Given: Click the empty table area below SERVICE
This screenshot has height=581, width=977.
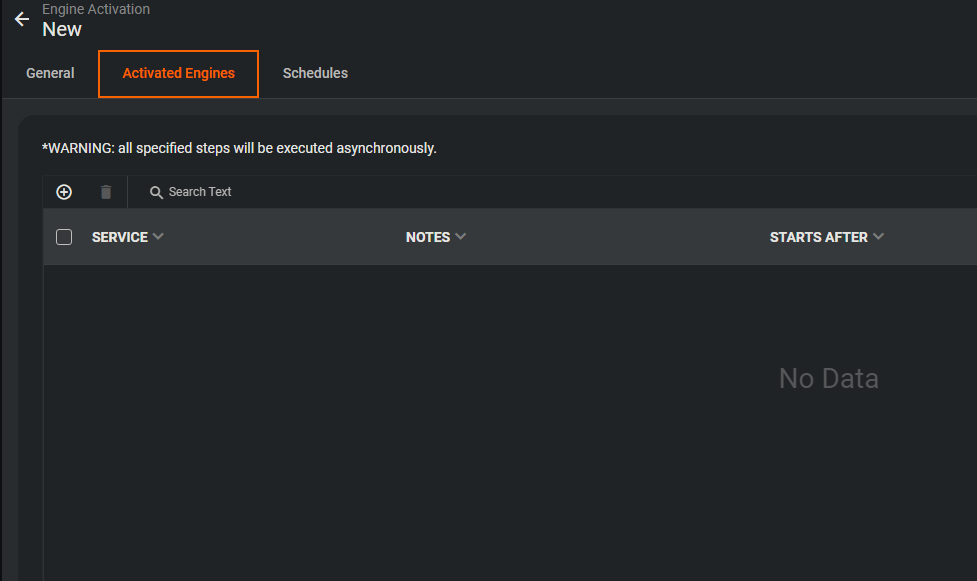Looking at the screenshot, I should click(200, 400).
